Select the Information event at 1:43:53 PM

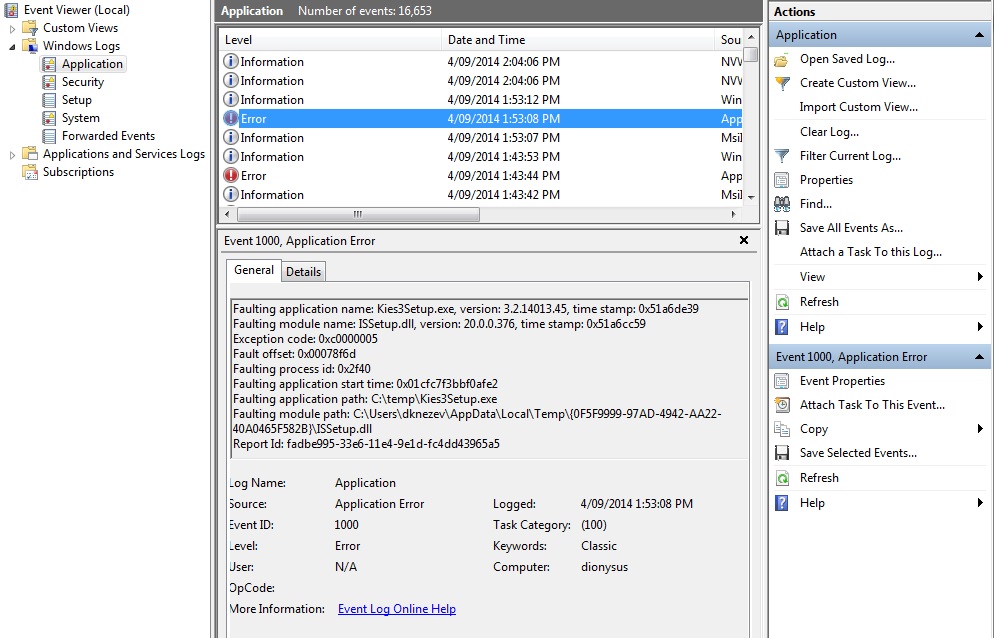(x=481, y=157)
